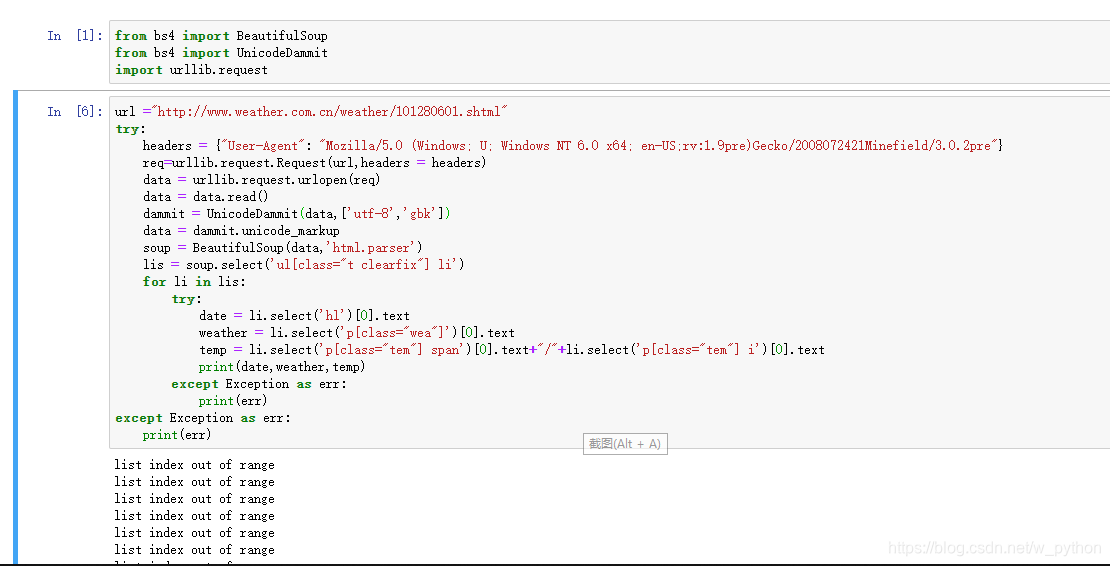
Task: Click the first 'list index out of range' output
Action: point(194,465)
